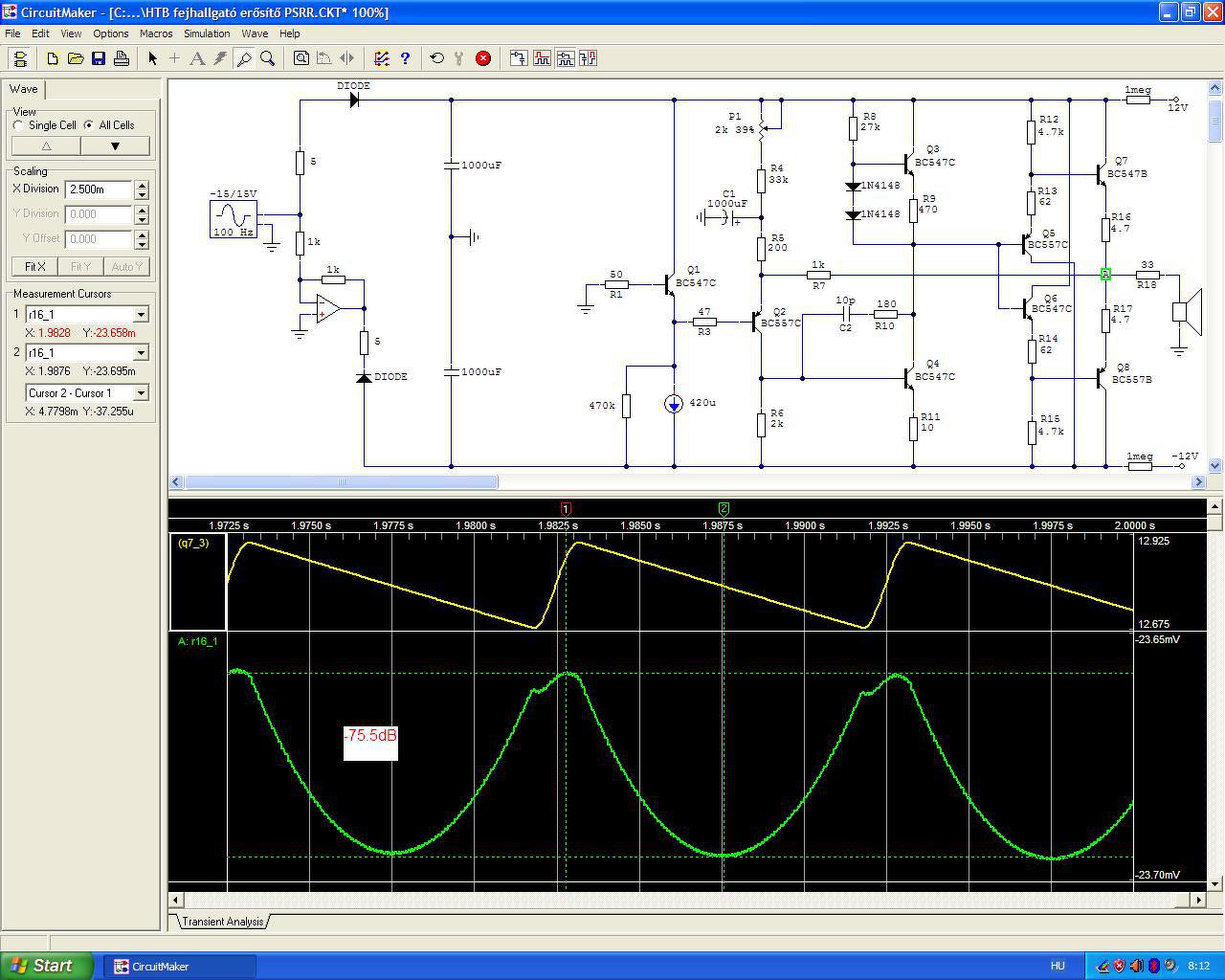Image resolution: width=1225 pixels, height=980 pixels.
Task: Click the X Division spinner arrows
Action: click(x=142, y=189)
